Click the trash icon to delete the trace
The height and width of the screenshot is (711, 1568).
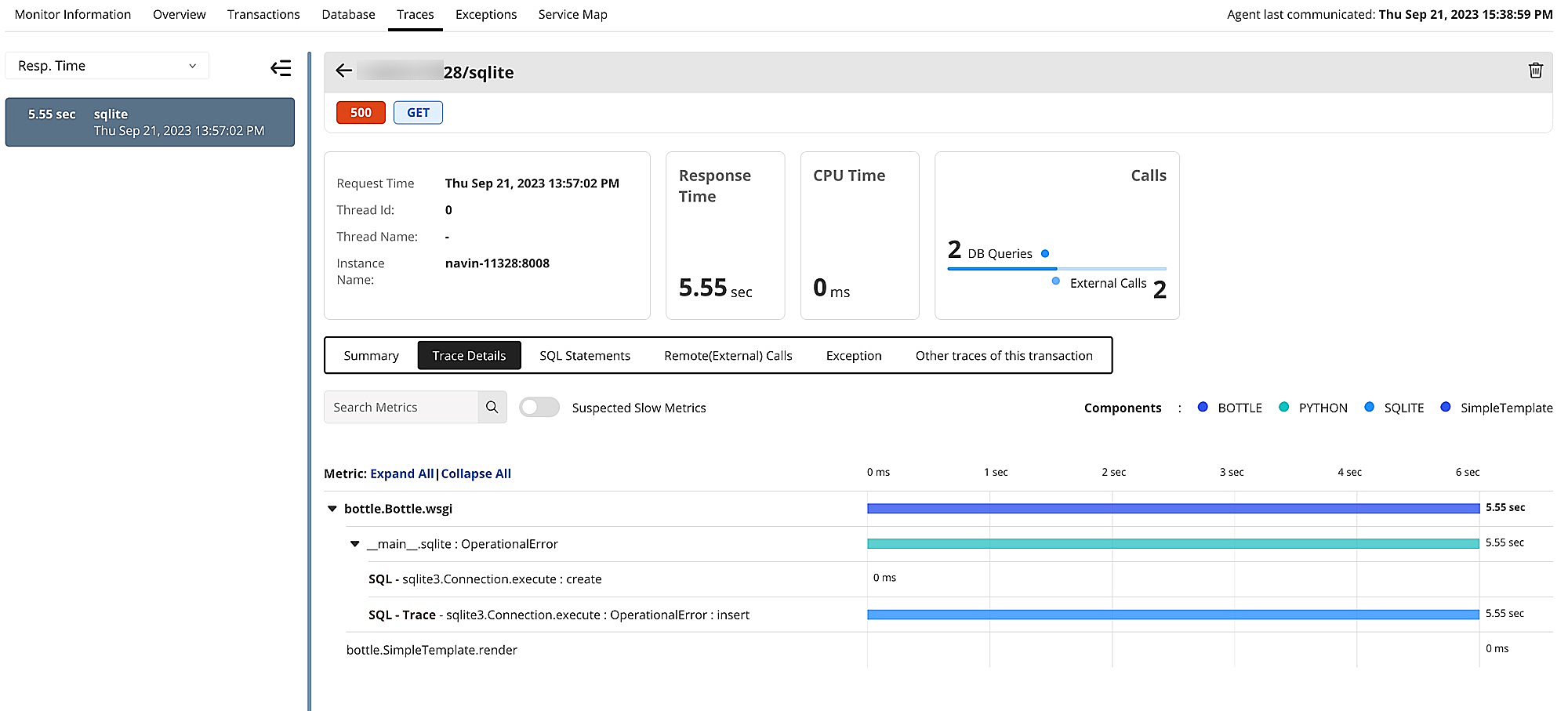[1536, 71]
